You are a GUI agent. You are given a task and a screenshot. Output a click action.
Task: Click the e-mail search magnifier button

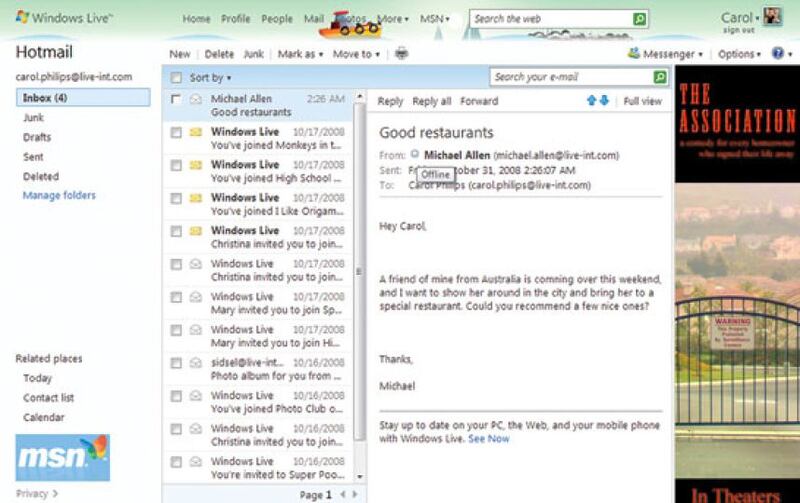click(x=660, y=77)
